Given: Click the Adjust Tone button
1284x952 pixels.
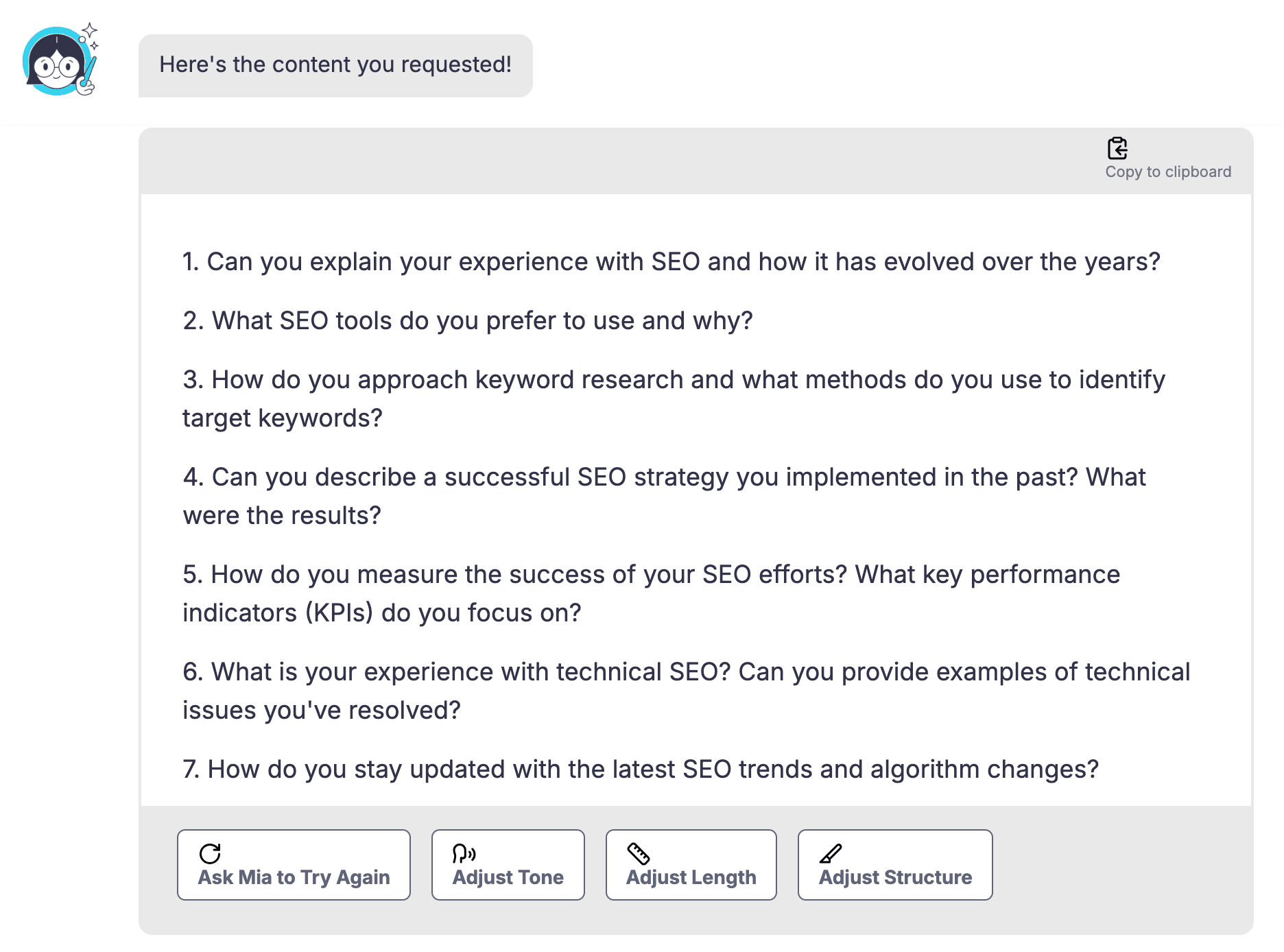Looking at the screenshot, I should coord(508,865).
